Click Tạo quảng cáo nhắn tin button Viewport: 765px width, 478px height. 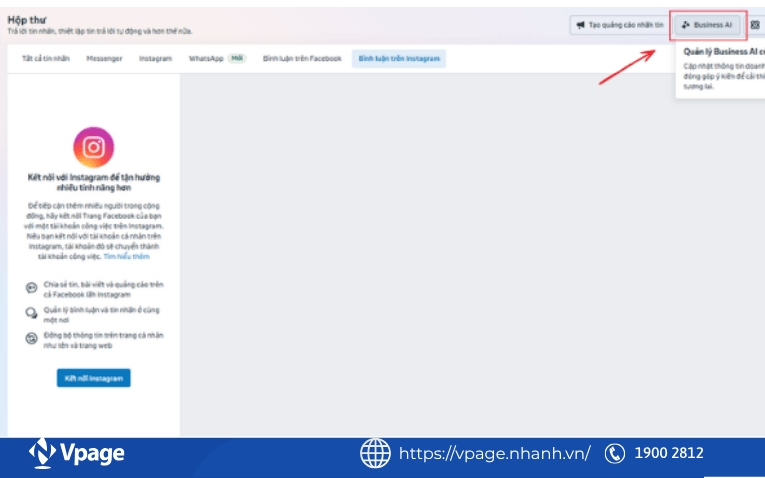pos(620,25)
